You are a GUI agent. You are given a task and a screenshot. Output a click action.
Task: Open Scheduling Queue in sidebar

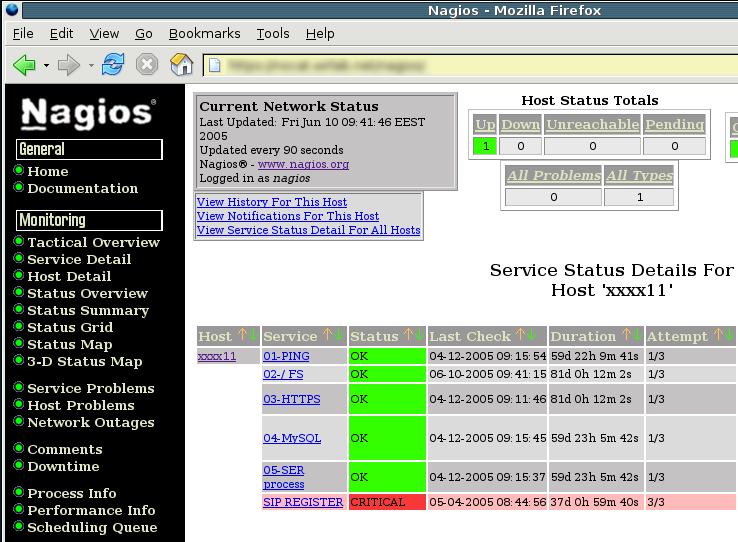(x=92, y=527)
